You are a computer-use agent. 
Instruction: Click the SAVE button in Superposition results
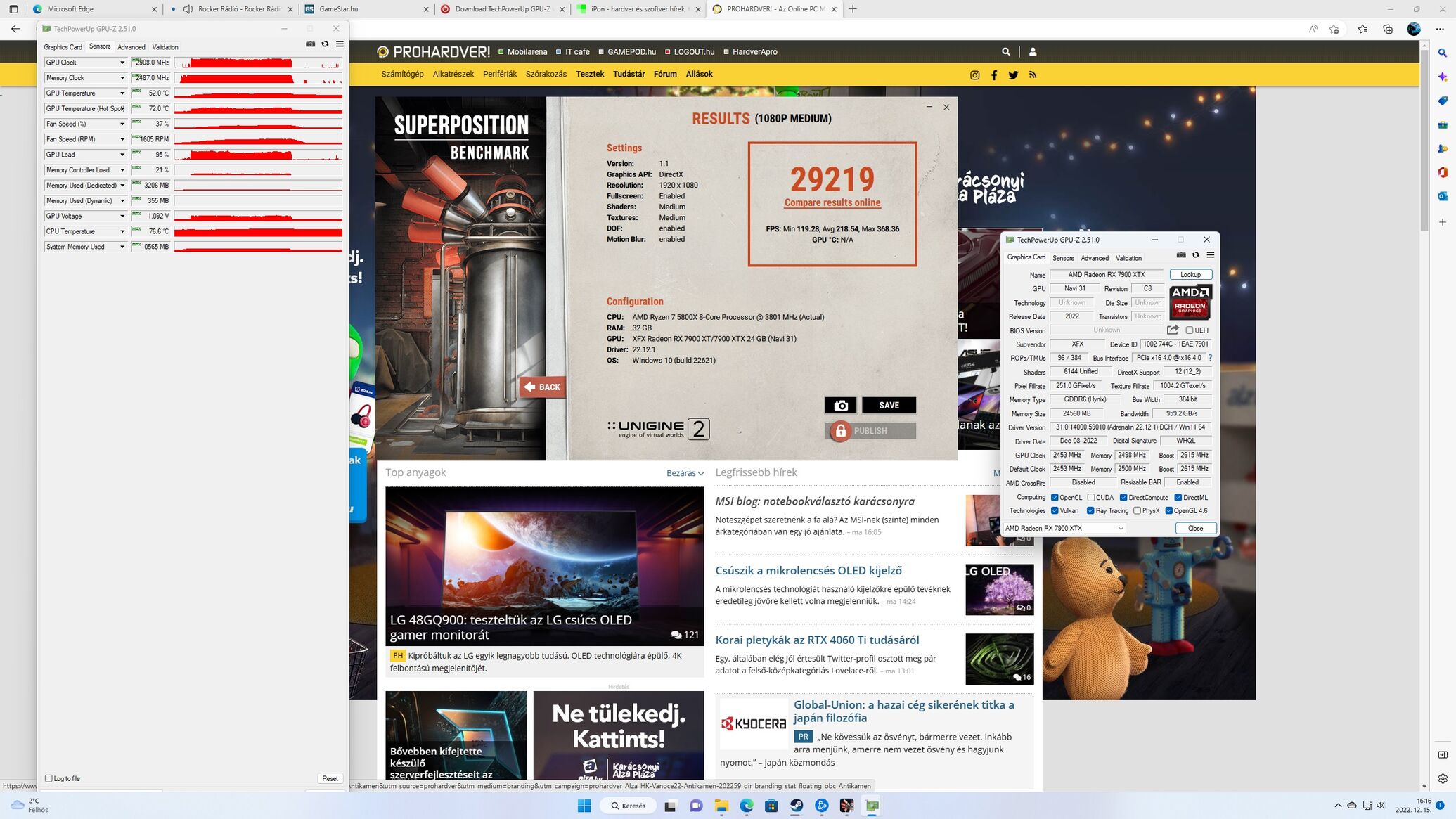tap(889, 406)
